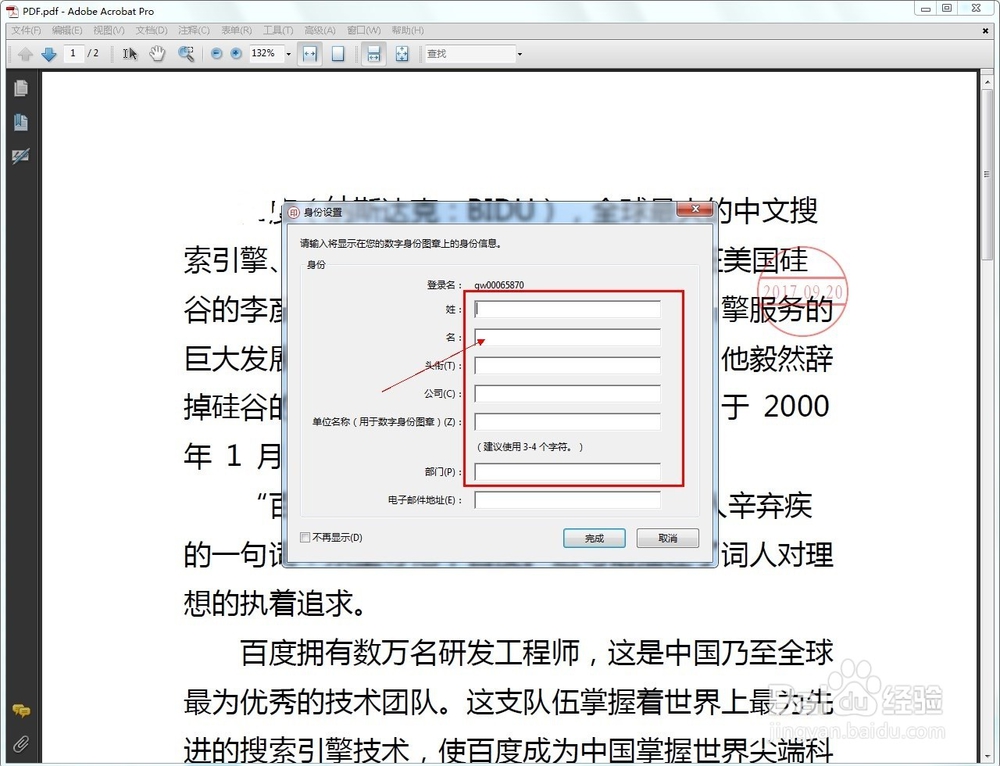This screenshot has height=766, width=1000.
Task: Focus the 头衔(T) input field
Action: (x=568, y=365)
